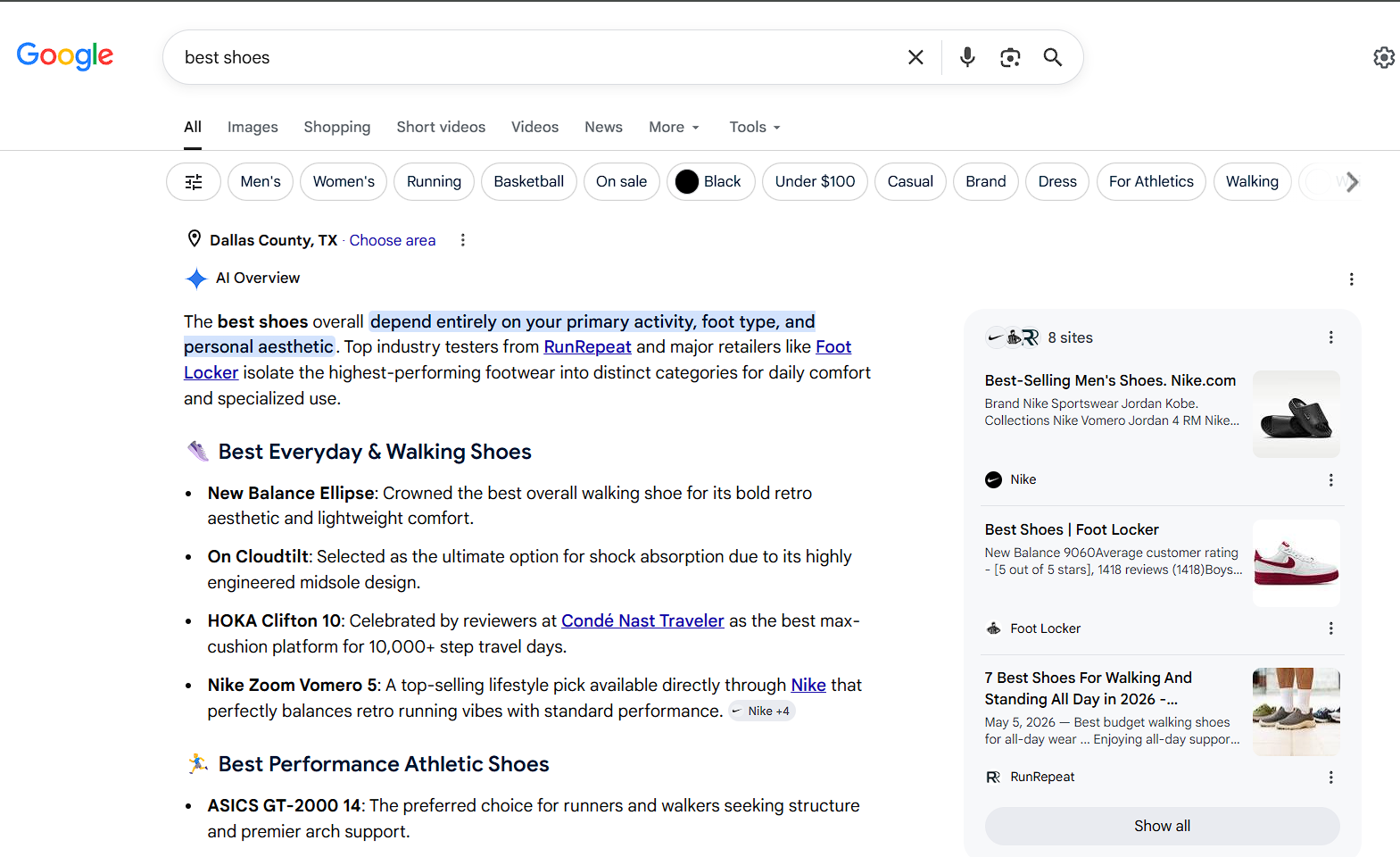This screenshot has height=857, width=1400.
Task: Click the Nike swoosh favicon
Action: pos(993,479)
